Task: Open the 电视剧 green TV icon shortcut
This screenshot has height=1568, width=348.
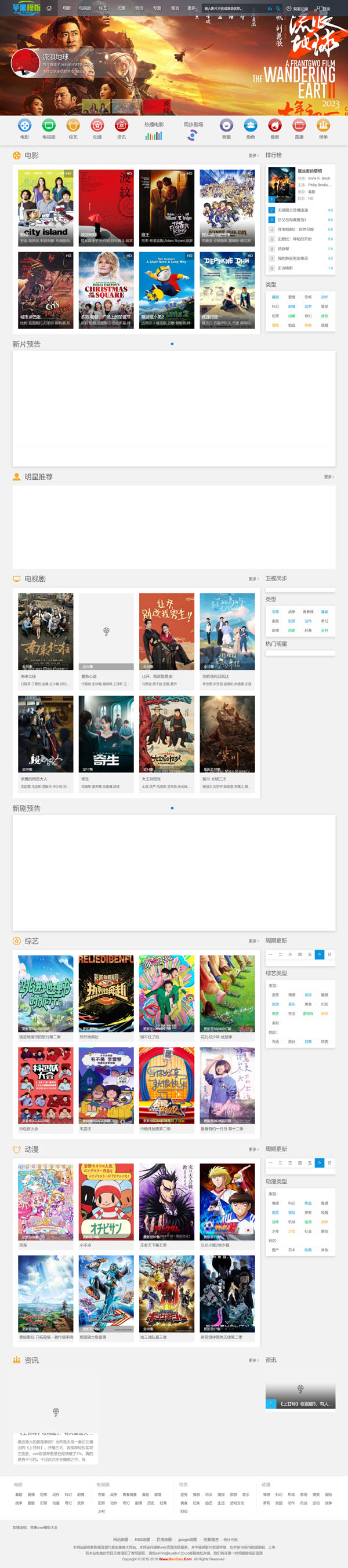Action: pos(49,125)
